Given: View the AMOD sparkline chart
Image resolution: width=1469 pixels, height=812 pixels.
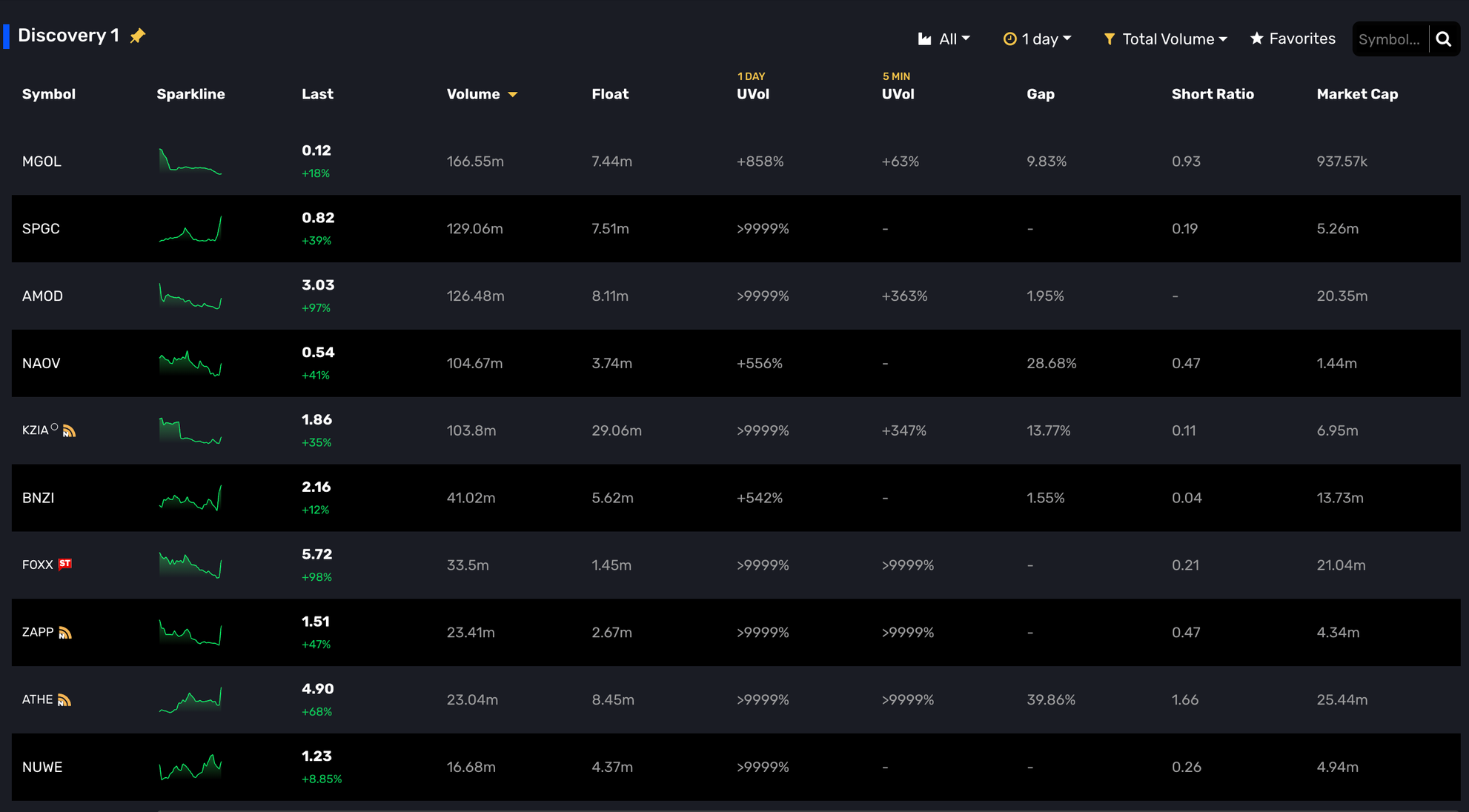Looking at the screenshot, I should (x=190, y=296).
